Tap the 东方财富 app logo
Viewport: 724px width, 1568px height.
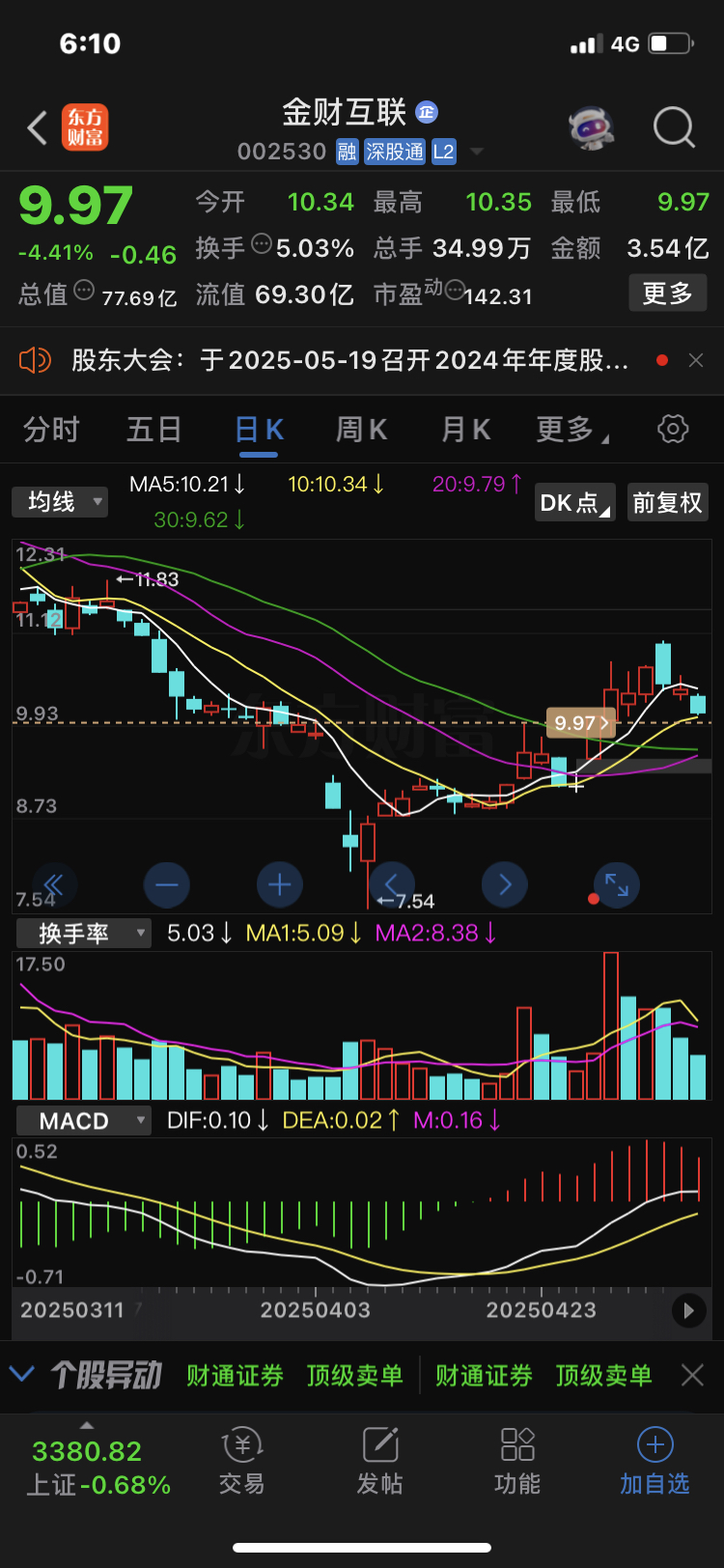pos(85,127)
